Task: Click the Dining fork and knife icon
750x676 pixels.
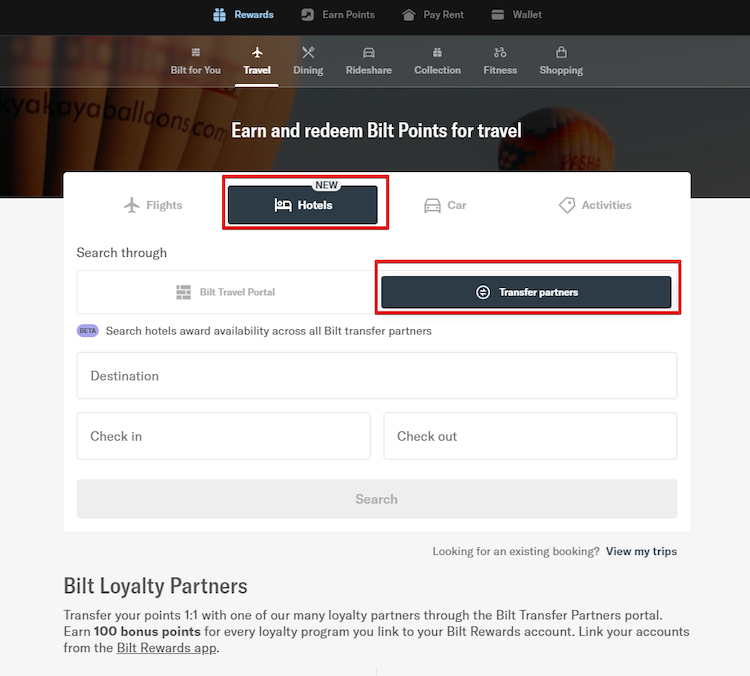Action: 308,52
